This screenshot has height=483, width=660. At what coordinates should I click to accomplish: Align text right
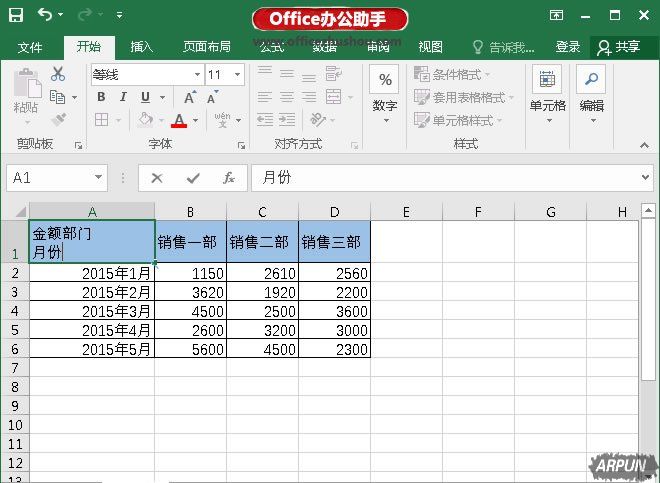click(x=309, y=97)
